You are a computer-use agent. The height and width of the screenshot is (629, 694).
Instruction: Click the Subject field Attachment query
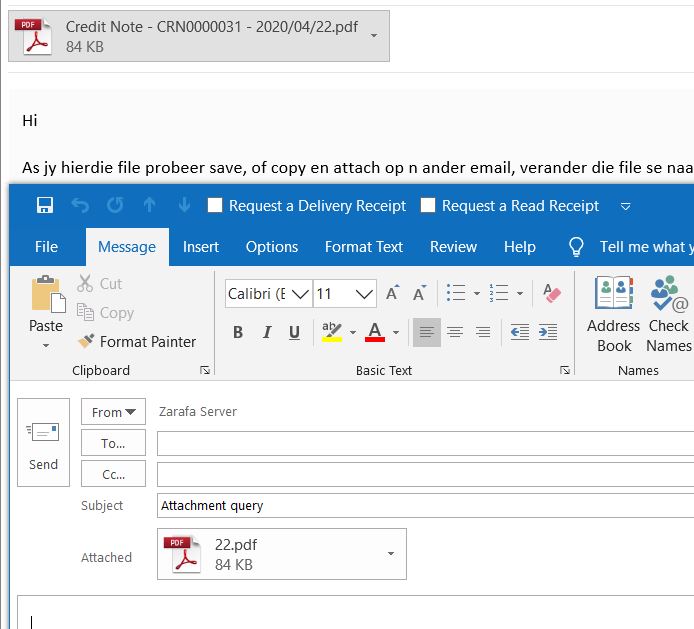click(x=425, y=506)
